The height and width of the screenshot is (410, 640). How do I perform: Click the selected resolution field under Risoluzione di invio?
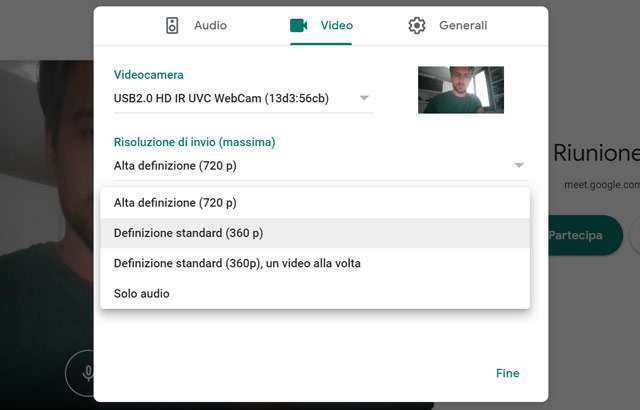point(300,165)
